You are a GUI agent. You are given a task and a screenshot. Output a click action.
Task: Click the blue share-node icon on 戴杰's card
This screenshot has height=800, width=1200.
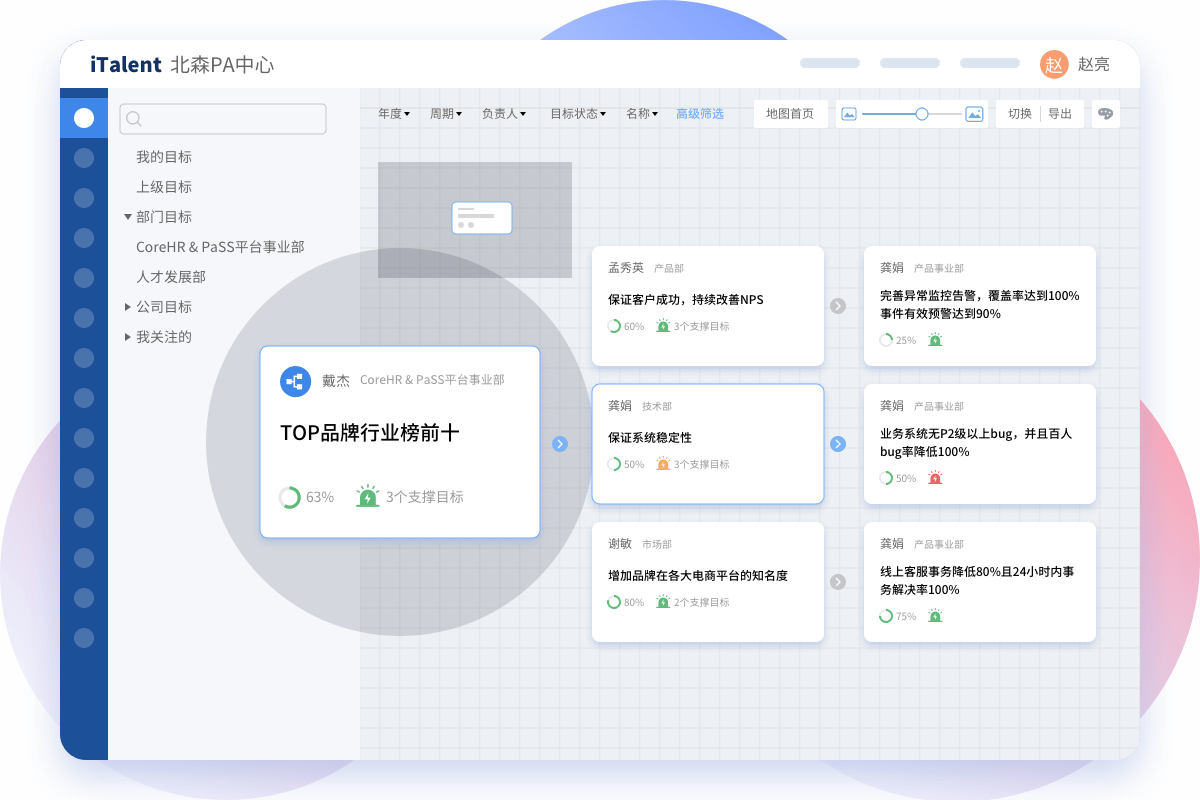[294, 381]
